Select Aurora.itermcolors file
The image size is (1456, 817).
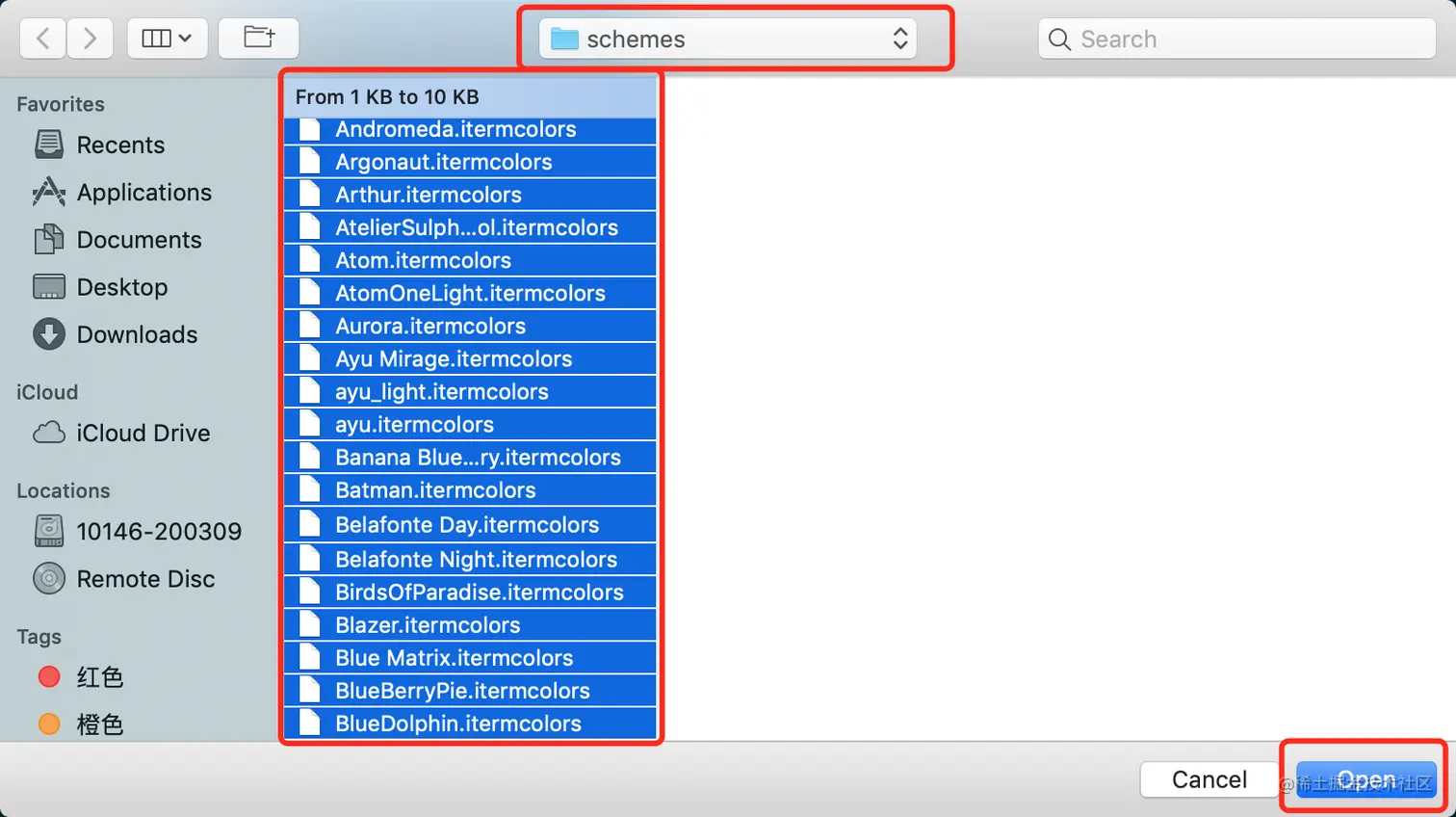(x=470, y=326)
